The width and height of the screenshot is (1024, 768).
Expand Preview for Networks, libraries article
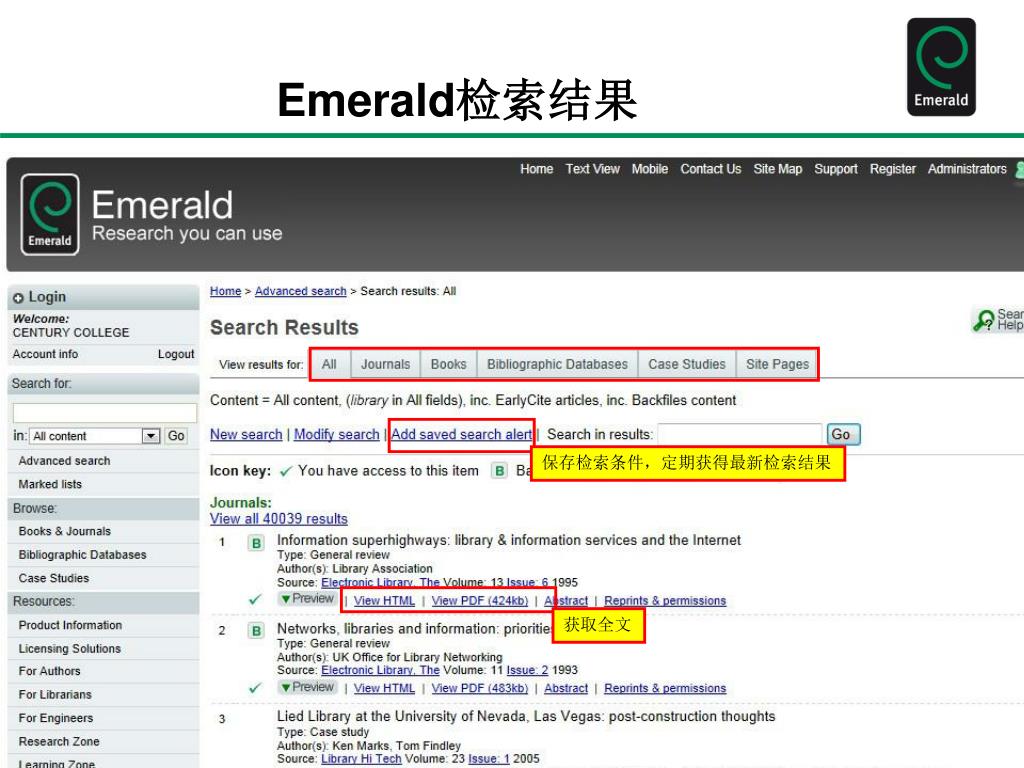pyautogui.click(x=307, y=687)
